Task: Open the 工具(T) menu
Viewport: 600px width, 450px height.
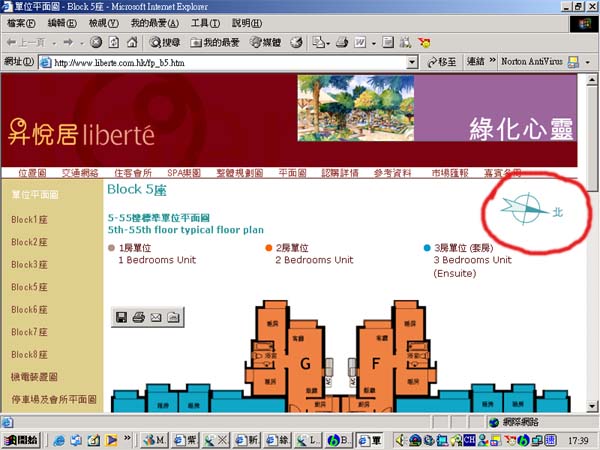Action: tap(205, 22)
